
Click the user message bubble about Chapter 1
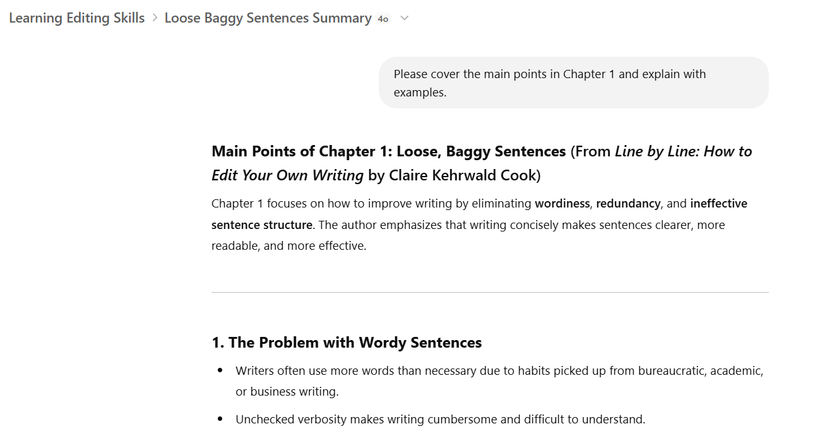572,82
